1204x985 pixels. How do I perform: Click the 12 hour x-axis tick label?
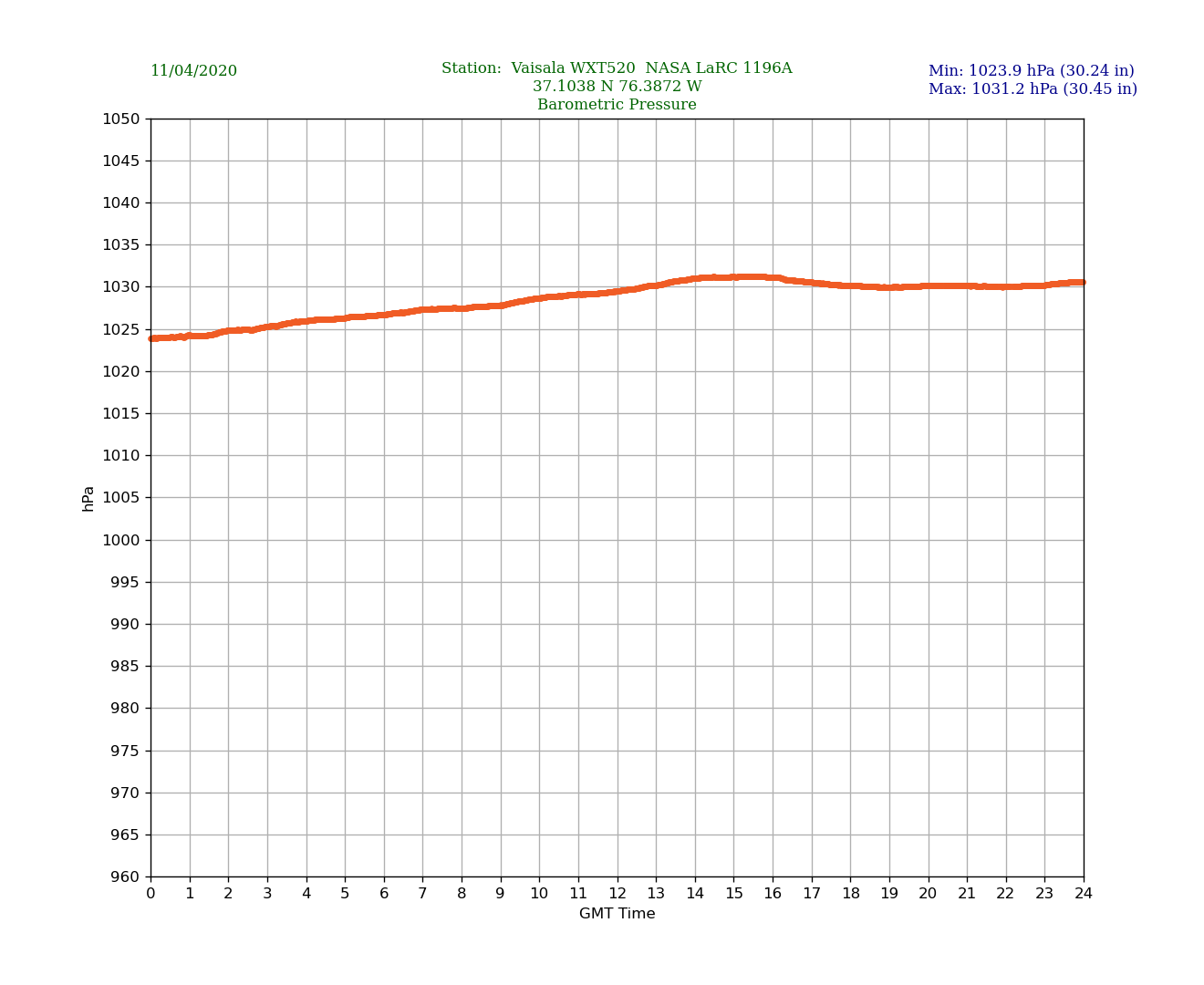tap(618, 894)
